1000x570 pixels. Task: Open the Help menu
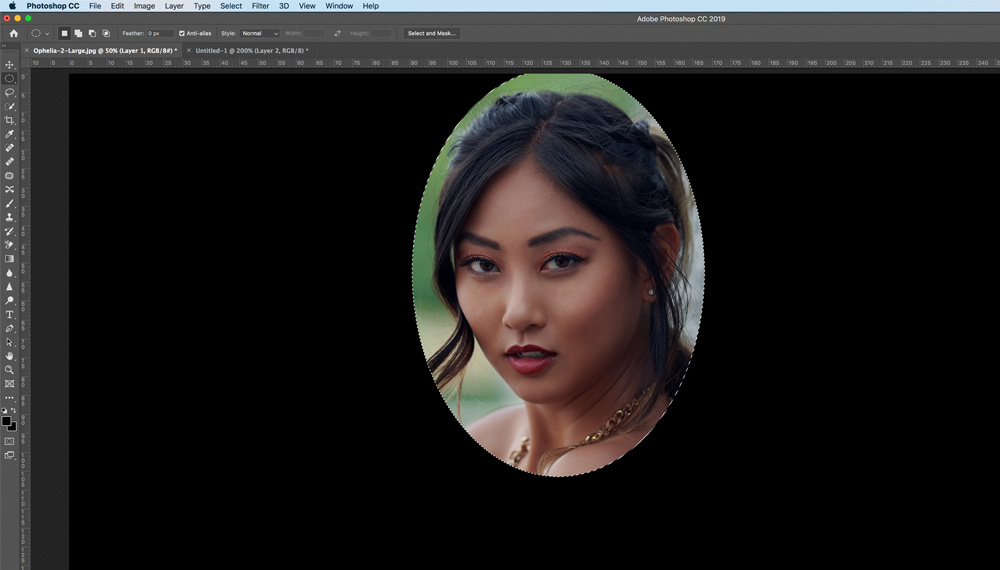coord(371,6)
